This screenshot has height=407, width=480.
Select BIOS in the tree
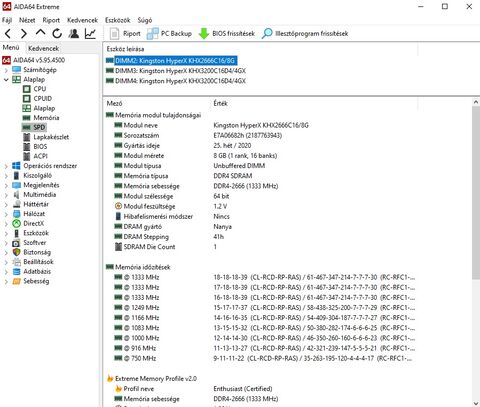(x=40, y=147)
